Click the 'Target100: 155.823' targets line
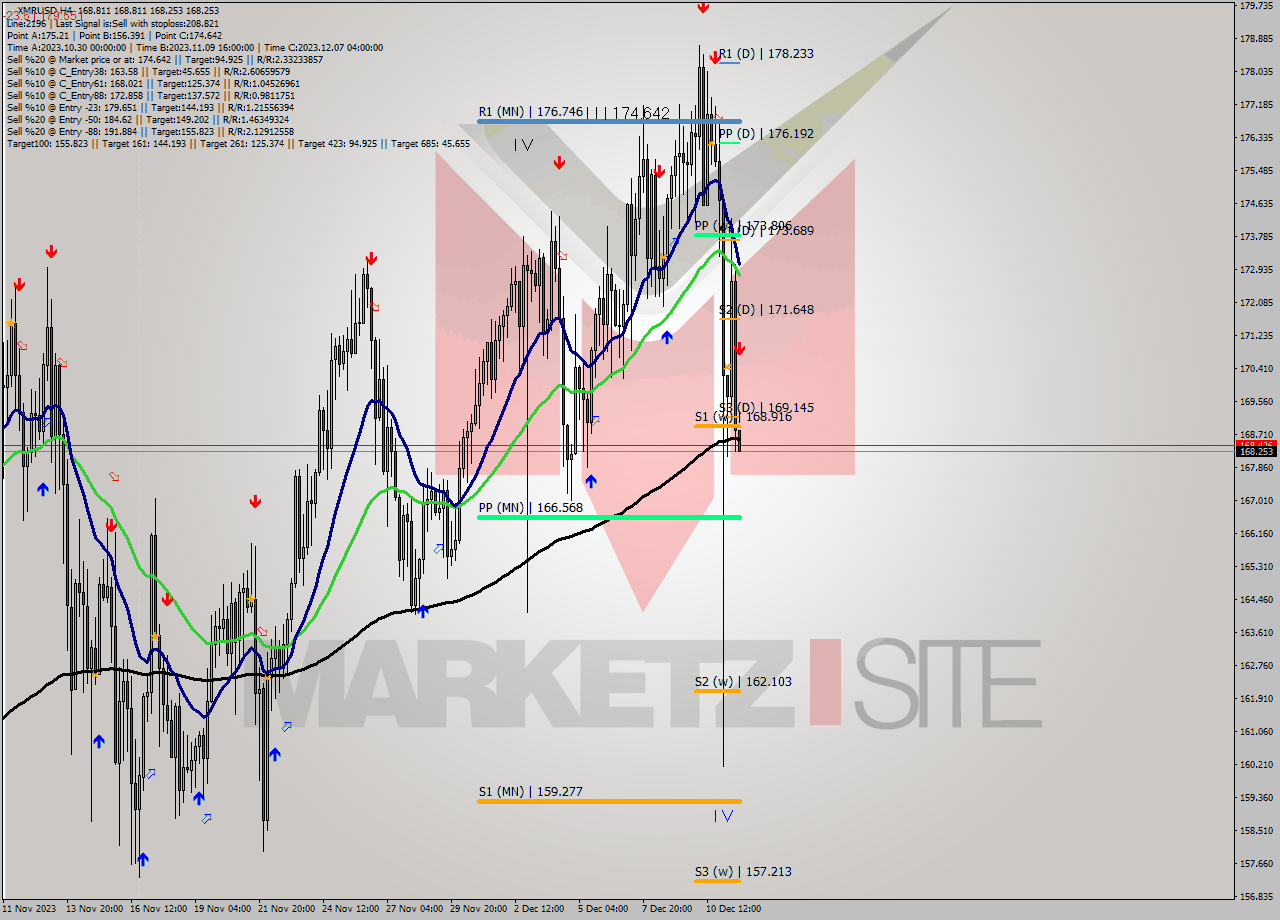1280x920 pixels. [238, 143]
